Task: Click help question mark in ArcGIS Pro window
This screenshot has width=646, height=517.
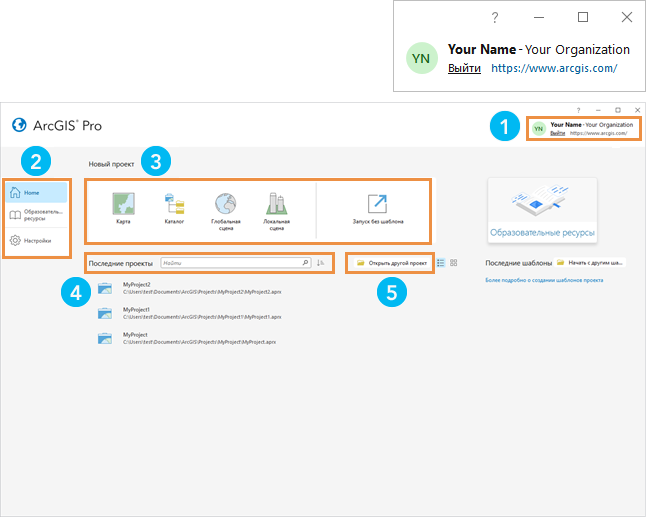Action: (578, 110)
